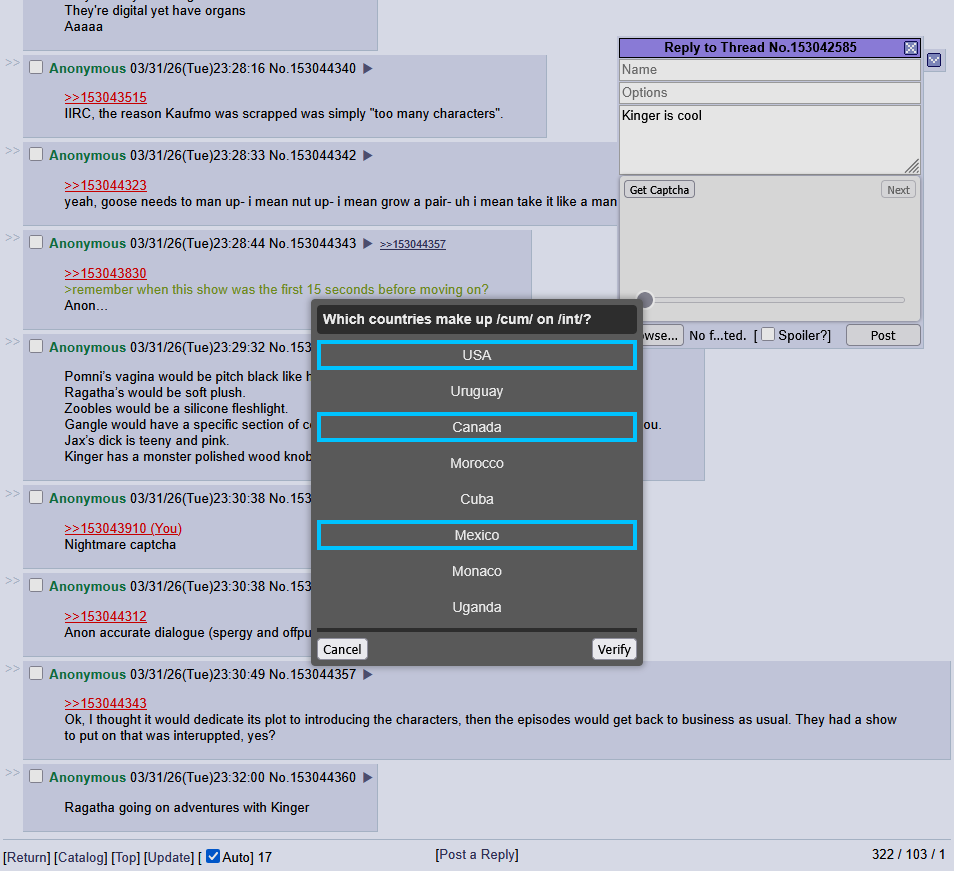Follow quote link >>153044312
The width and height of the screenshot is (954, 871).
tap(105, 616)
